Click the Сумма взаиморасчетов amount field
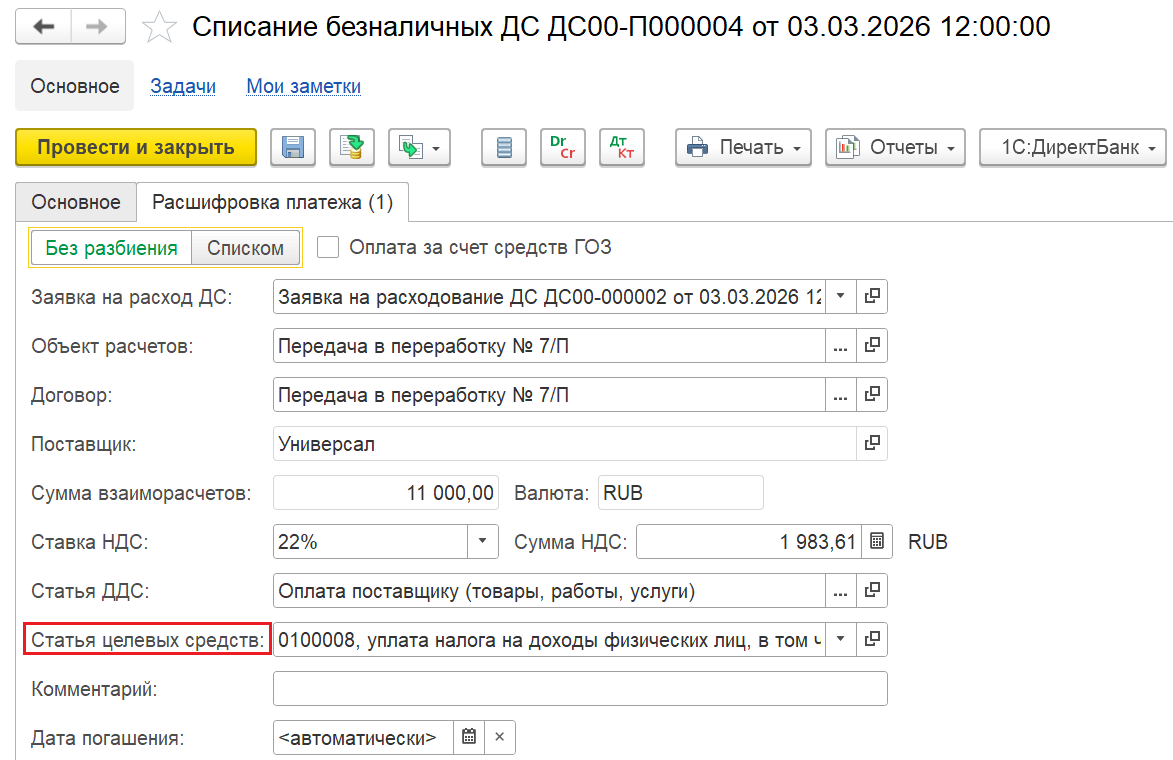1173x760 pixels. coord(386,493)
